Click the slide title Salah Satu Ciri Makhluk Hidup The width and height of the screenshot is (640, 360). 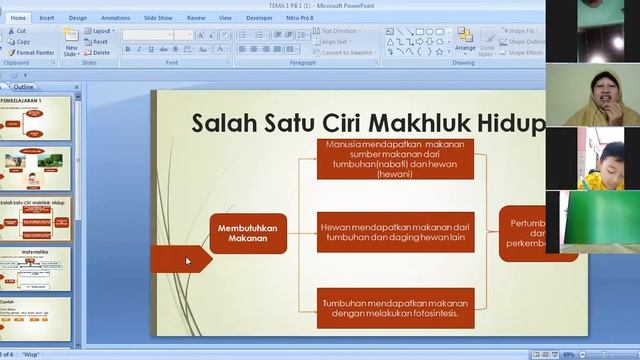coord(368,122)
